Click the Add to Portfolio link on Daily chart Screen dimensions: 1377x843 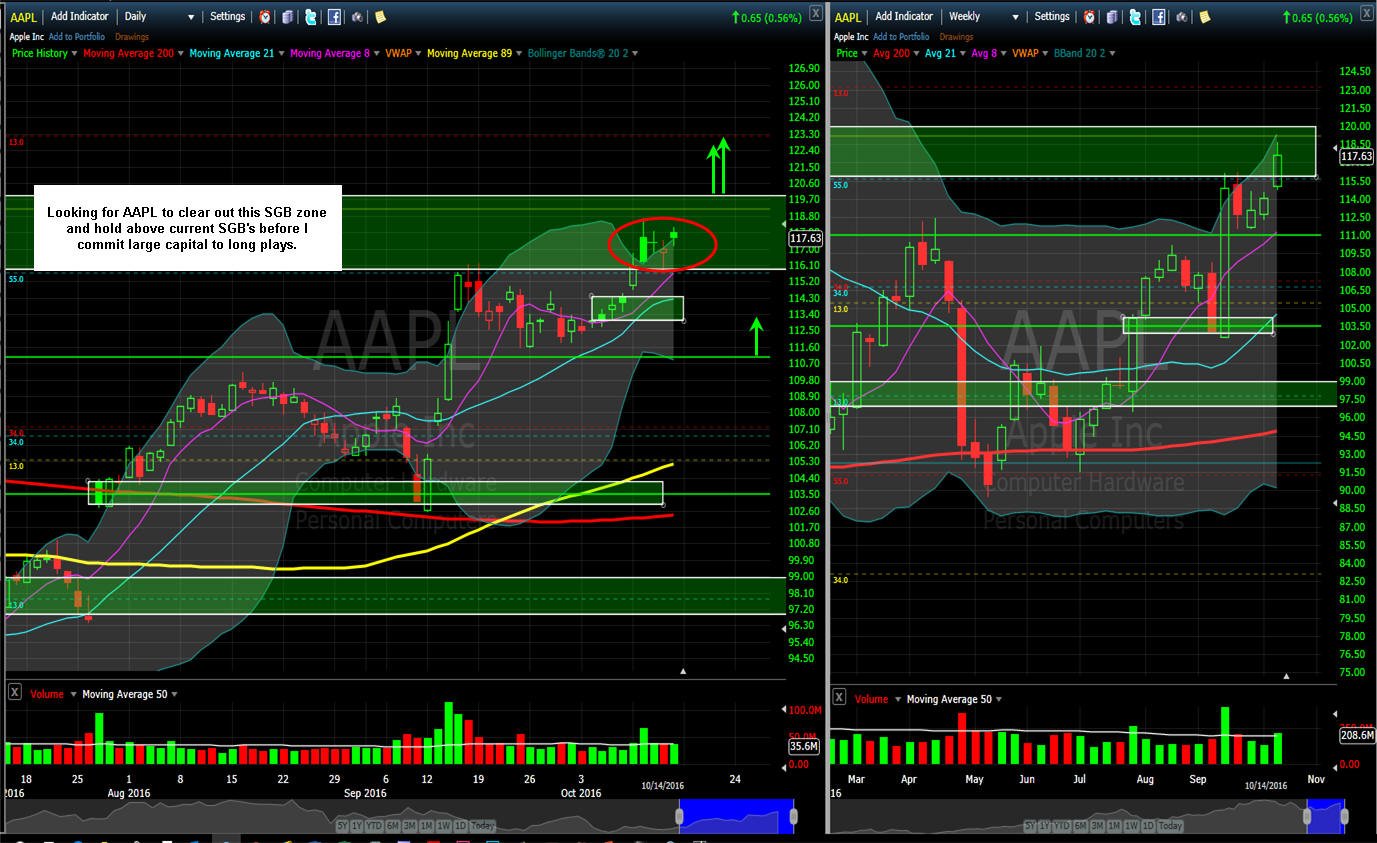point(76,37)
